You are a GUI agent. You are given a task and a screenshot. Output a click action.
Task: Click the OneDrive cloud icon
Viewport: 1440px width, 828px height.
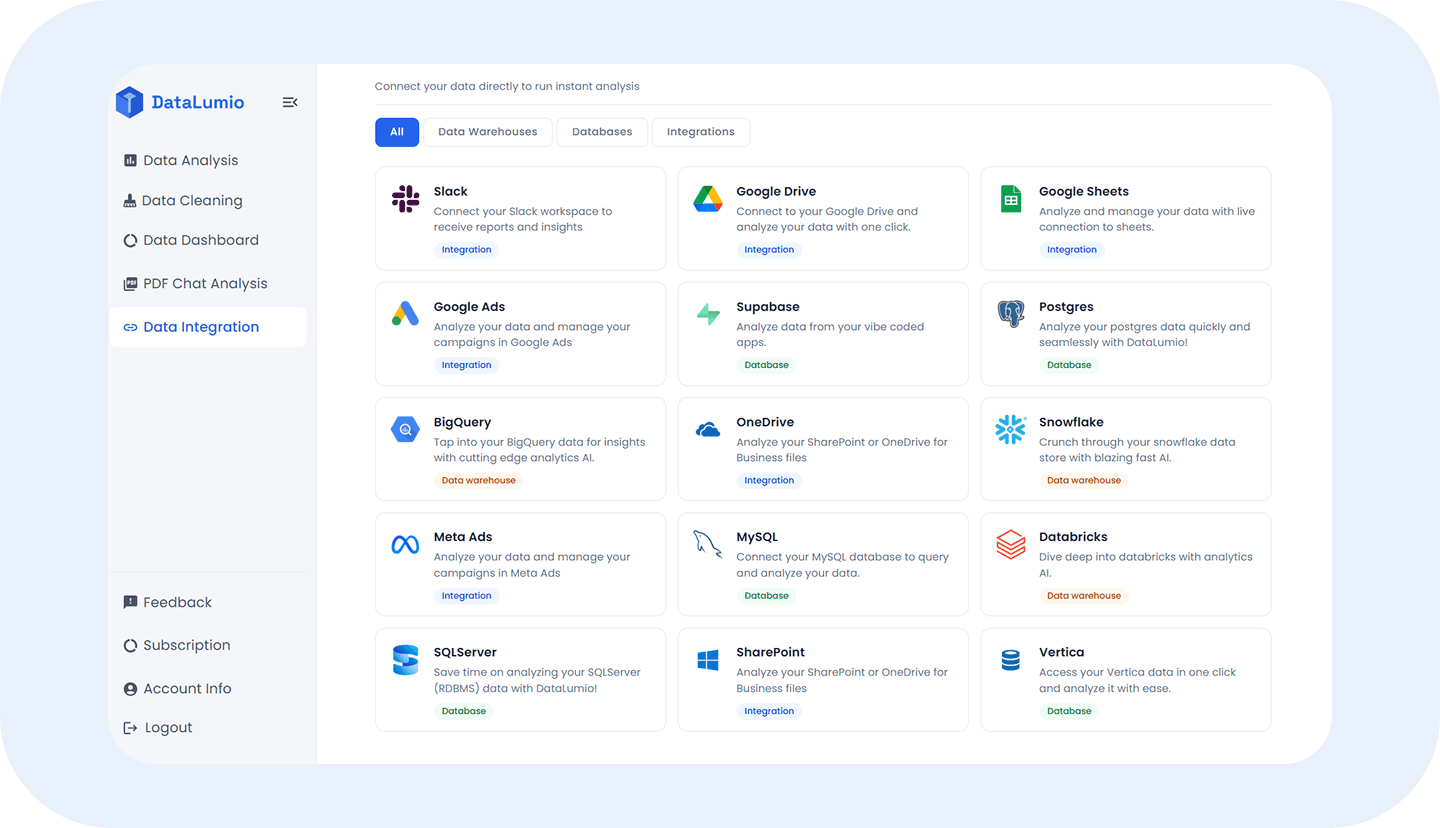[x=707, y=428]
